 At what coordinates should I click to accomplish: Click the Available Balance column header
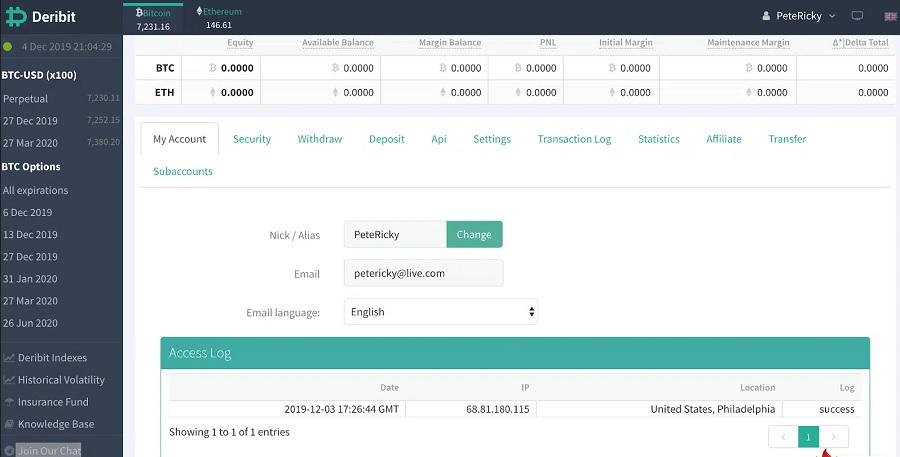(x=338, y=42)
